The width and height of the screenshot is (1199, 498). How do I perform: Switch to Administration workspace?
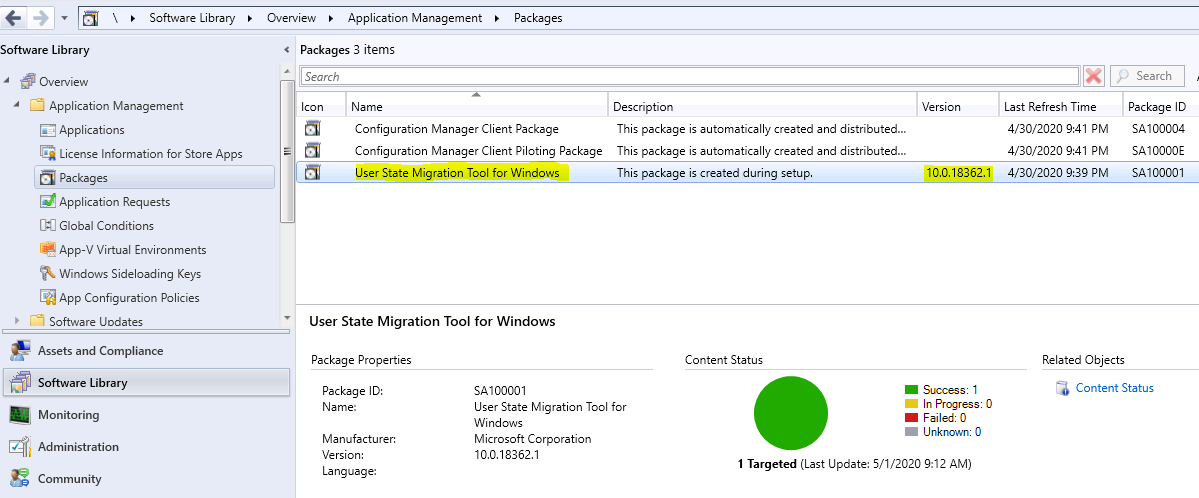tap(145, 447)
